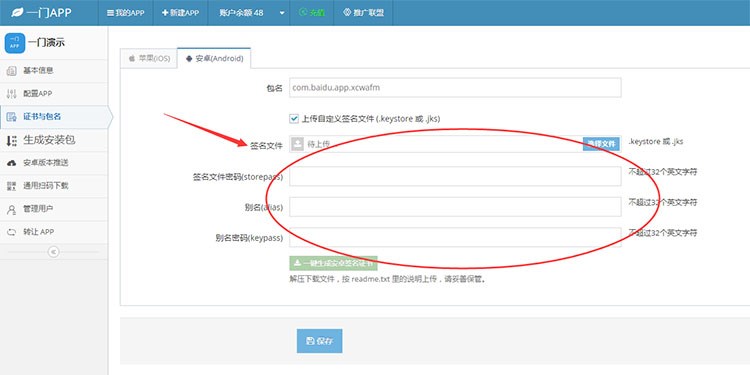Click the 待上传 file upload icon
This screenshot has height=375, width=750.
tap(298, 144)
